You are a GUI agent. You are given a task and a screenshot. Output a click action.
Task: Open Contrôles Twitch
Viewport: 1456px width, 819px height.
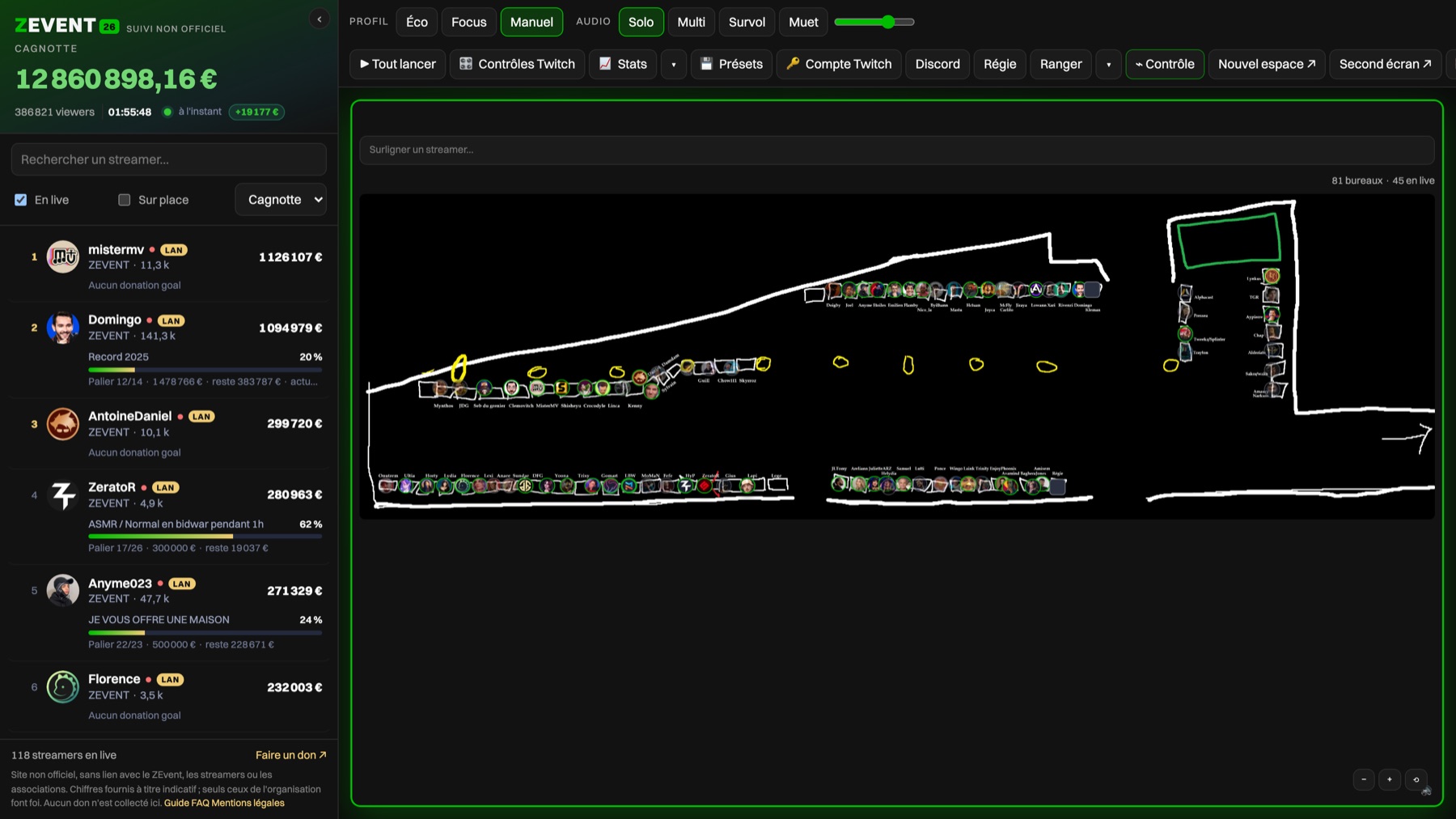pos(517,64)
